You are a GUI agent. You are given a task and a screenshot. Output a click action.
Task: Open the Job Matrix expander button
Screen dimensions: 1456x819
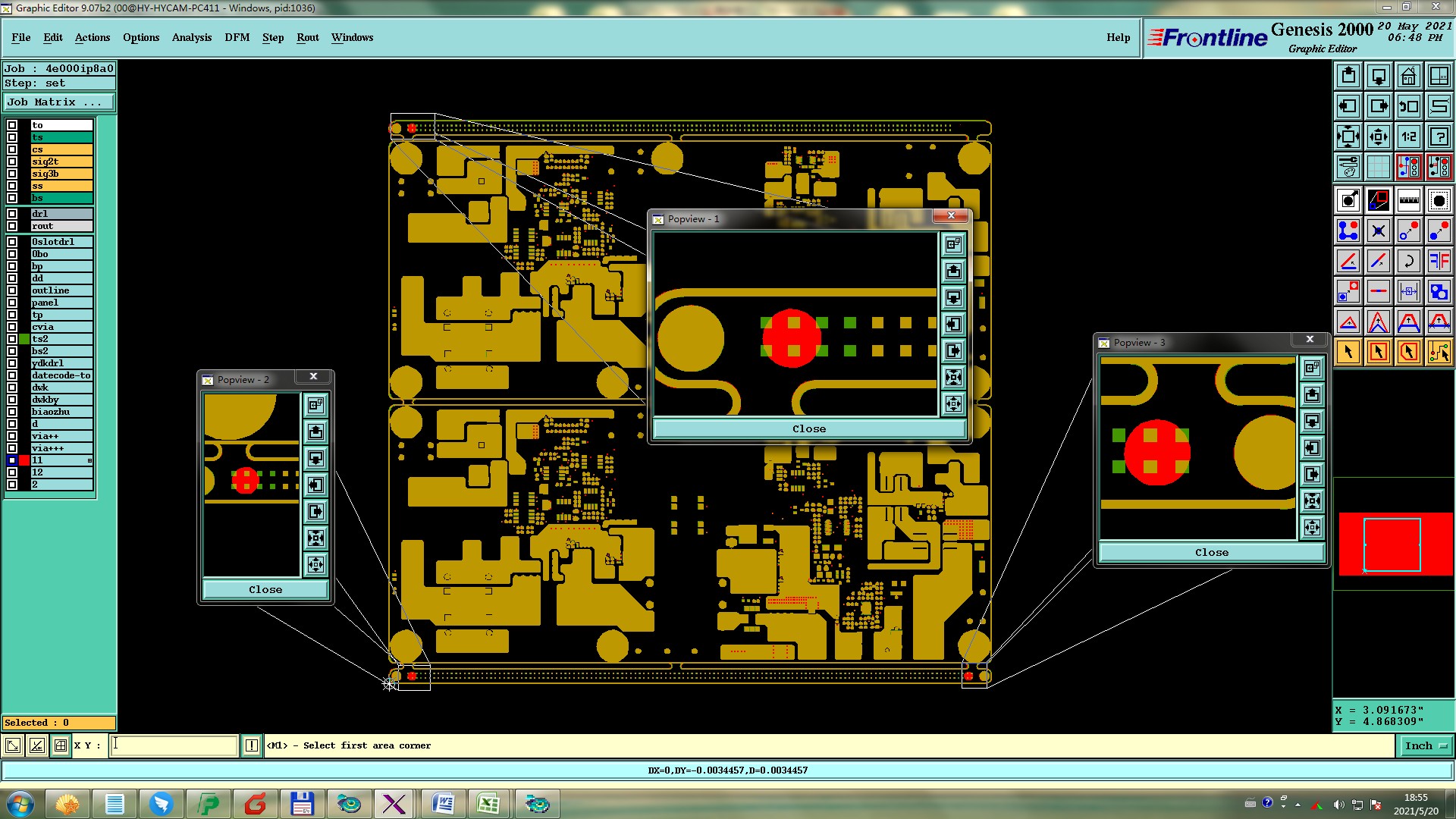click(x=59, y=102)
